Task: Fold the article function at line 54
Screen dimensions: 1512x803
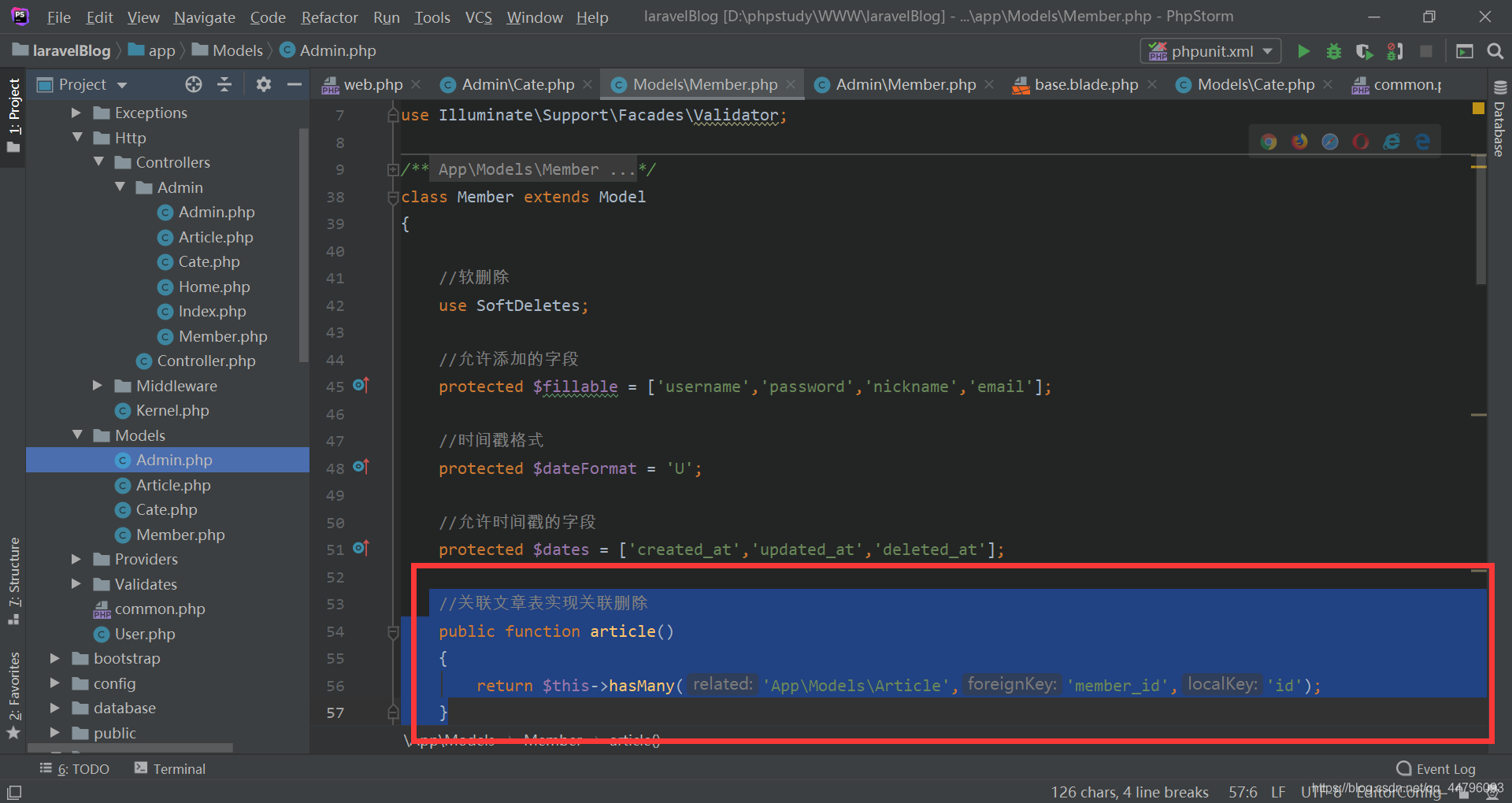Action: [x=393, y=631]
